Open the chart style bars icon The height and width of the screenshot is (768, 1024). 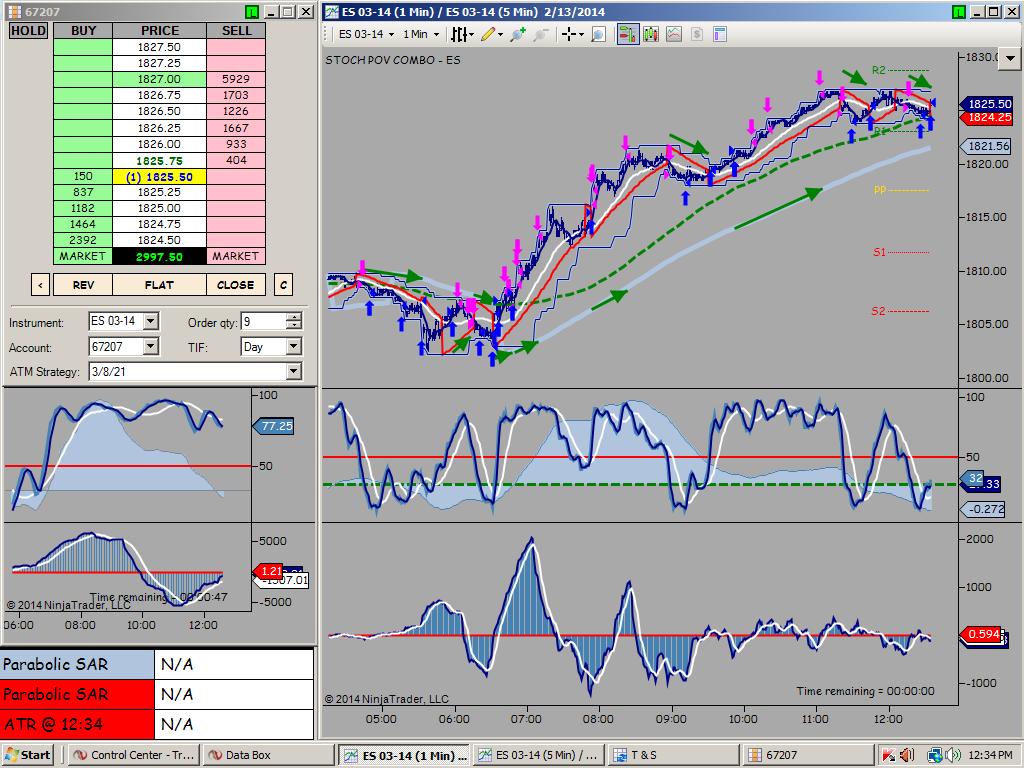pyautogui.click(x=460, y=35)
